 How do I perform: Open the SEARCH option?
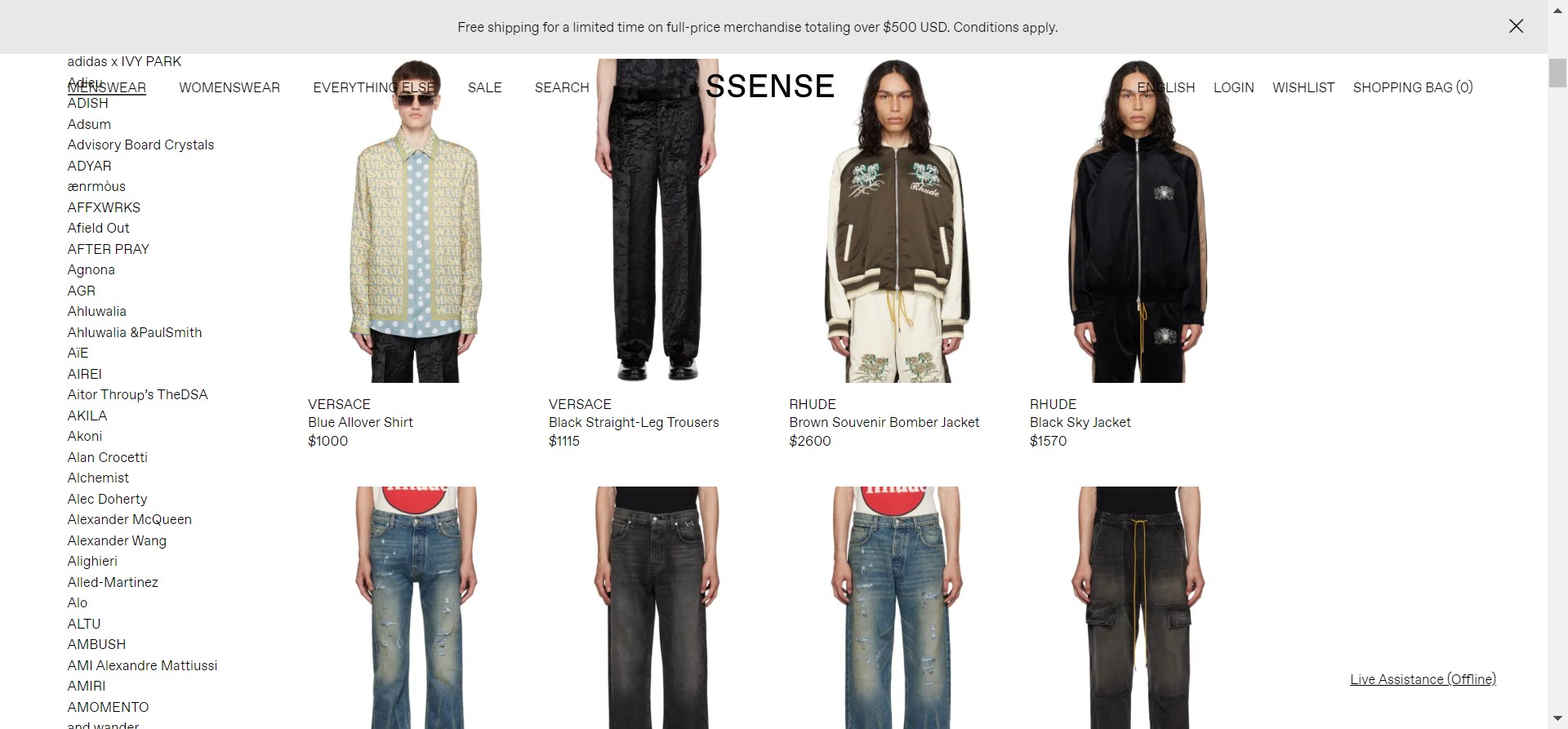(x=562, y=87)
